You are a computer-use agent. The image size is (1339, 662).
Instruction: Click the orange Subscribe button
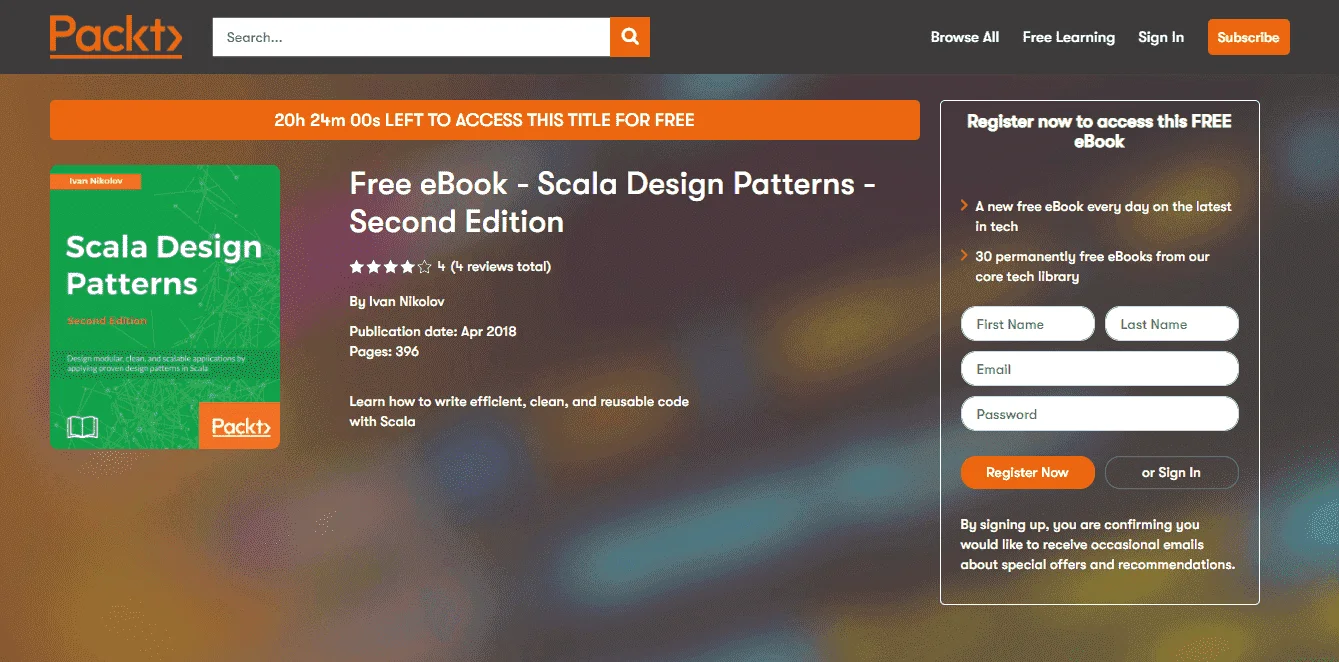click(1248, 37)
